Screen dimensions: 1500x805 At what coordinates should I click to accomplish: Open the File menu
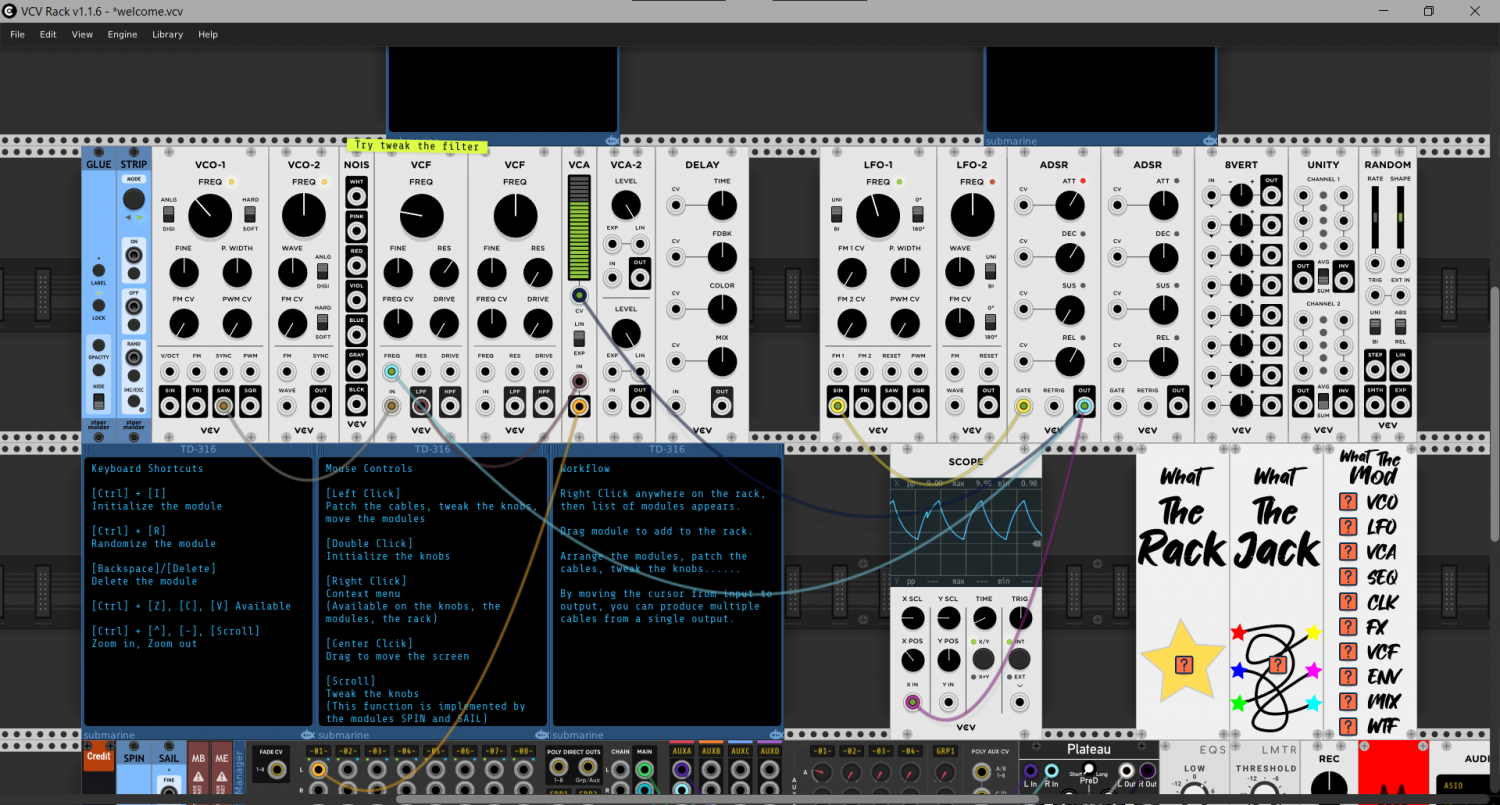coord(17,34)
